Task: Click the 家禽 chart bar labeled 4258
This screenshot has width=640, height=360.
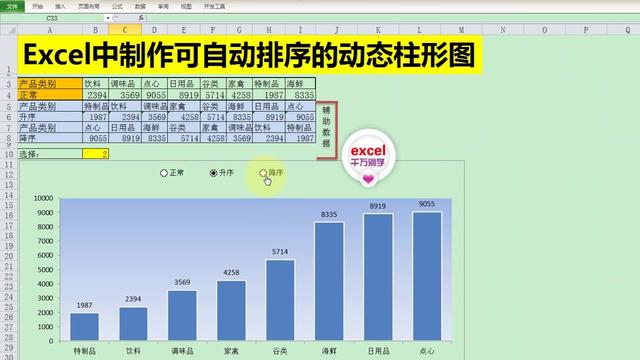Action: [x=231, y=310]
